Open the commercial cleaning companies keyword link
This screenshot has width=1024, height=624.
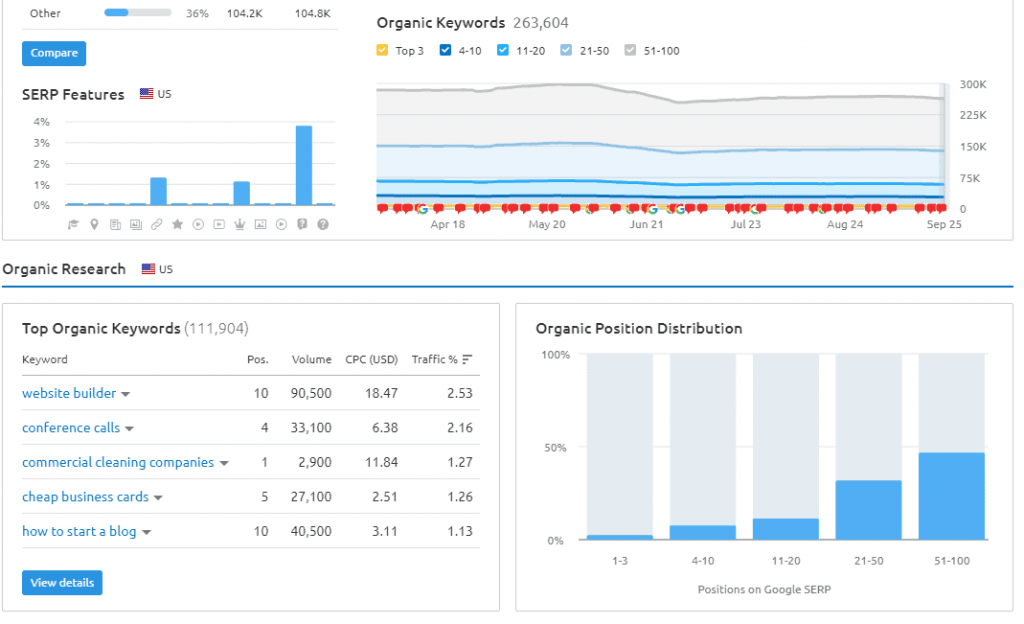pyautogui.click(x=118, y=462)
